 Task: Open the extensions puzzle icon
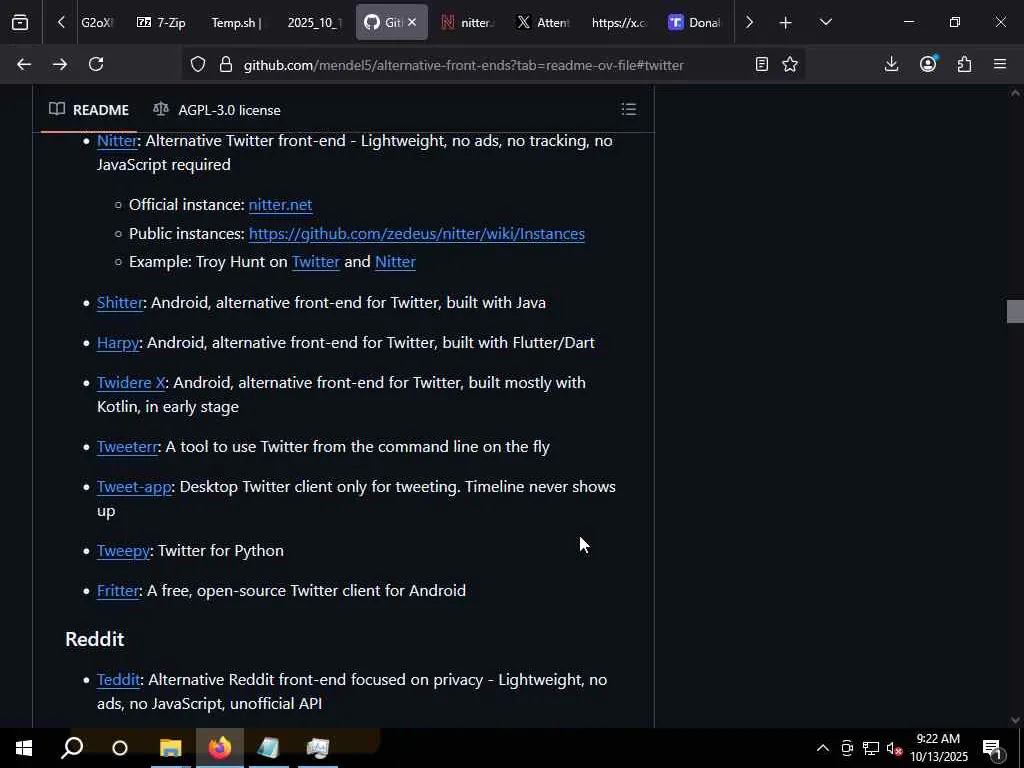964,65
